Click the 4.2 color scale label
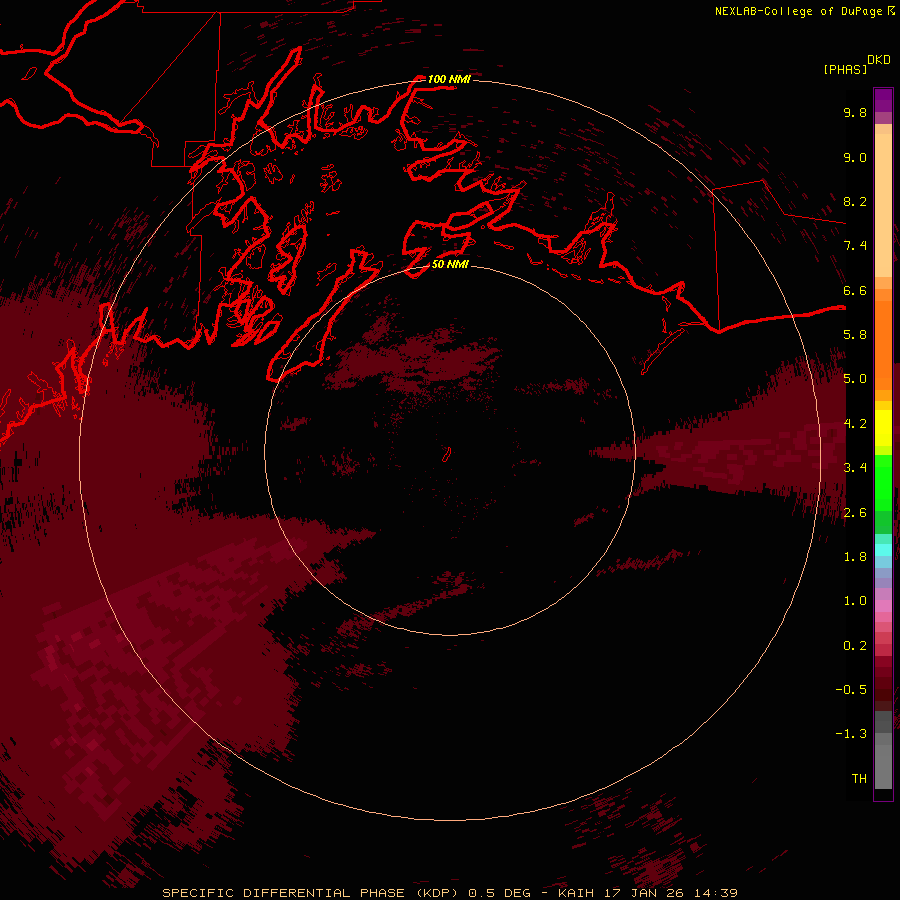 coord(855,424)
